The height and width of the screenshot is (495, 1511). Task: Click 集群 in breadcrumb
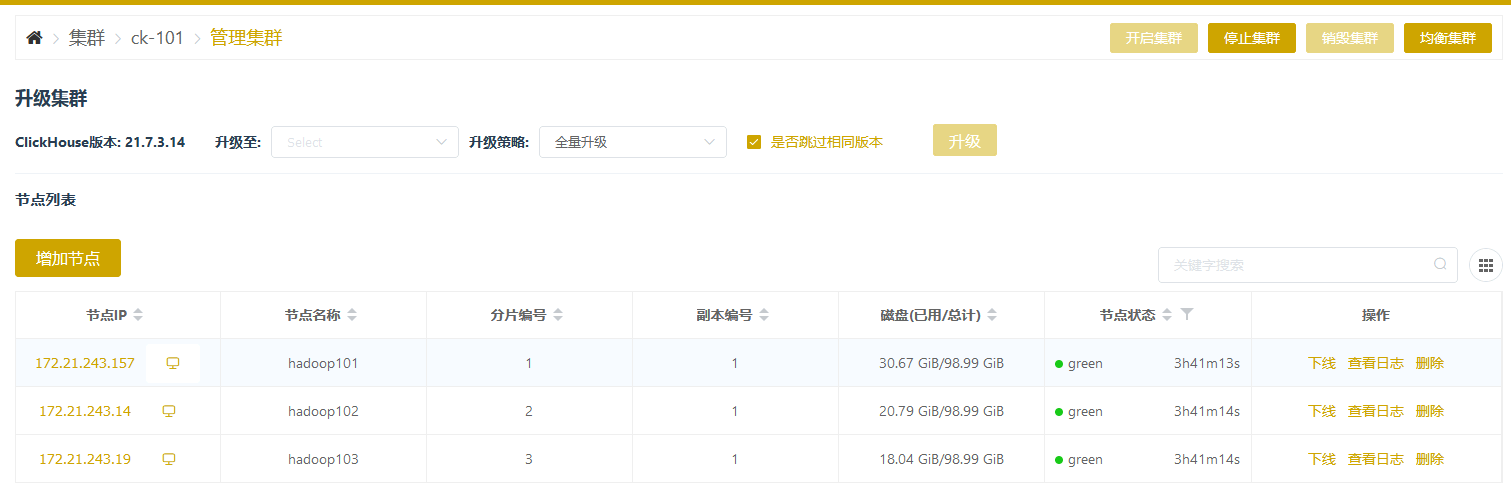(x=86, y=38)
